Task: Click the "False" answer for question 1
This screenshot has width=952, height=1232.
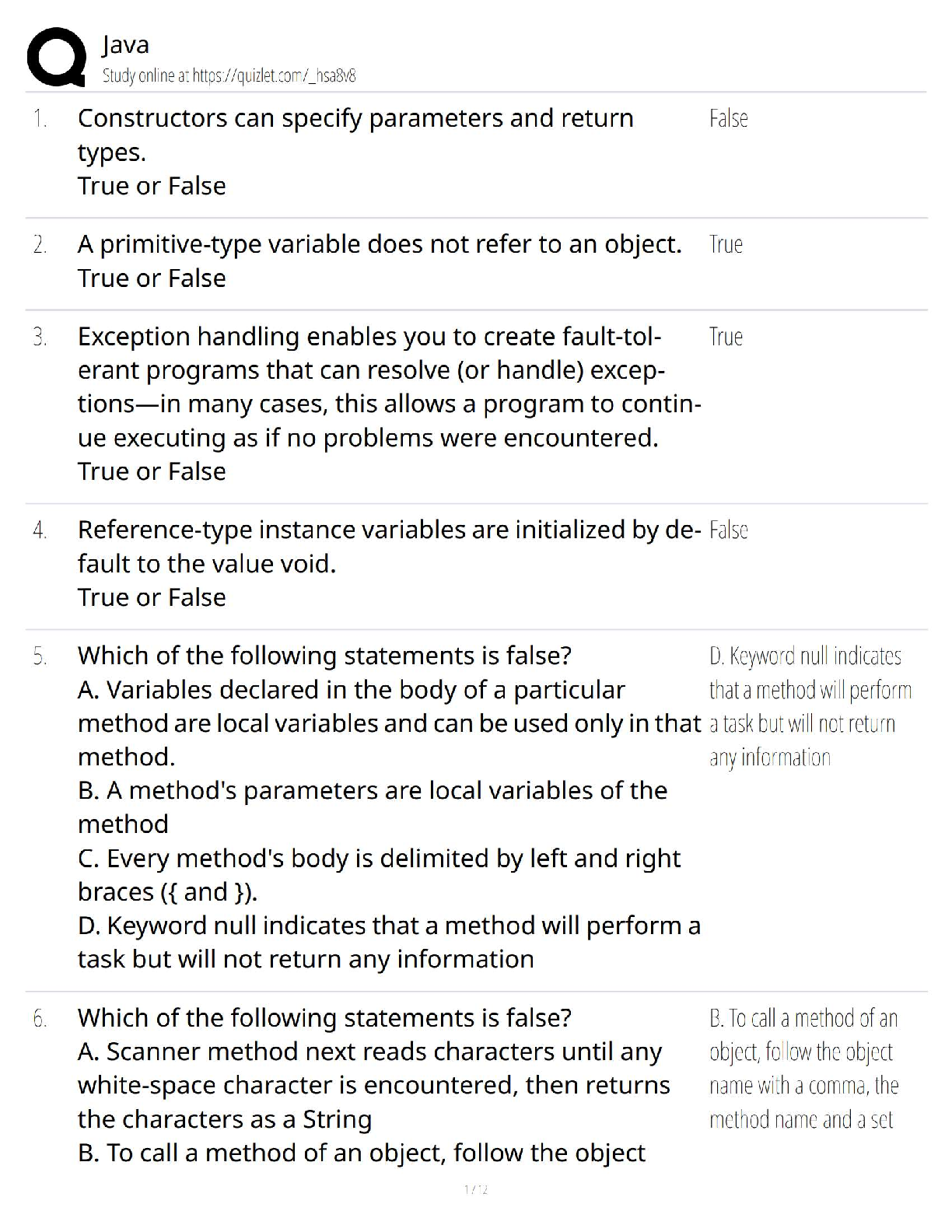Action: click(x=728, y=119)
